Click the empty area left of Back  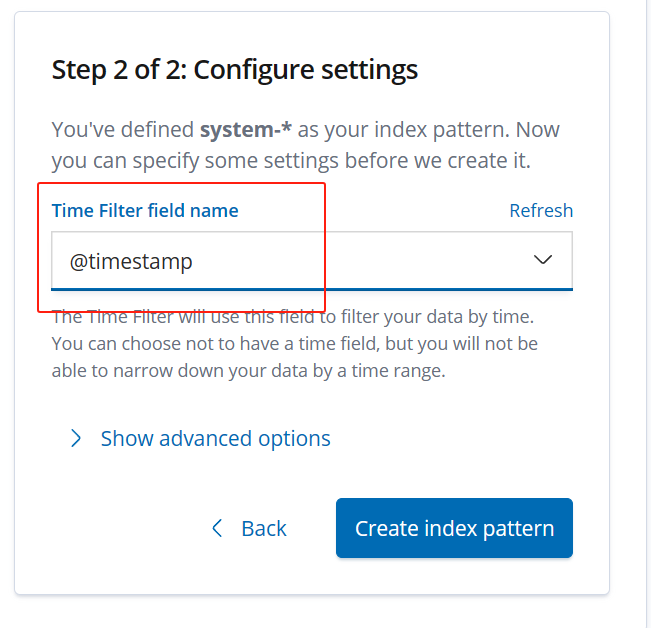(120, 528)
